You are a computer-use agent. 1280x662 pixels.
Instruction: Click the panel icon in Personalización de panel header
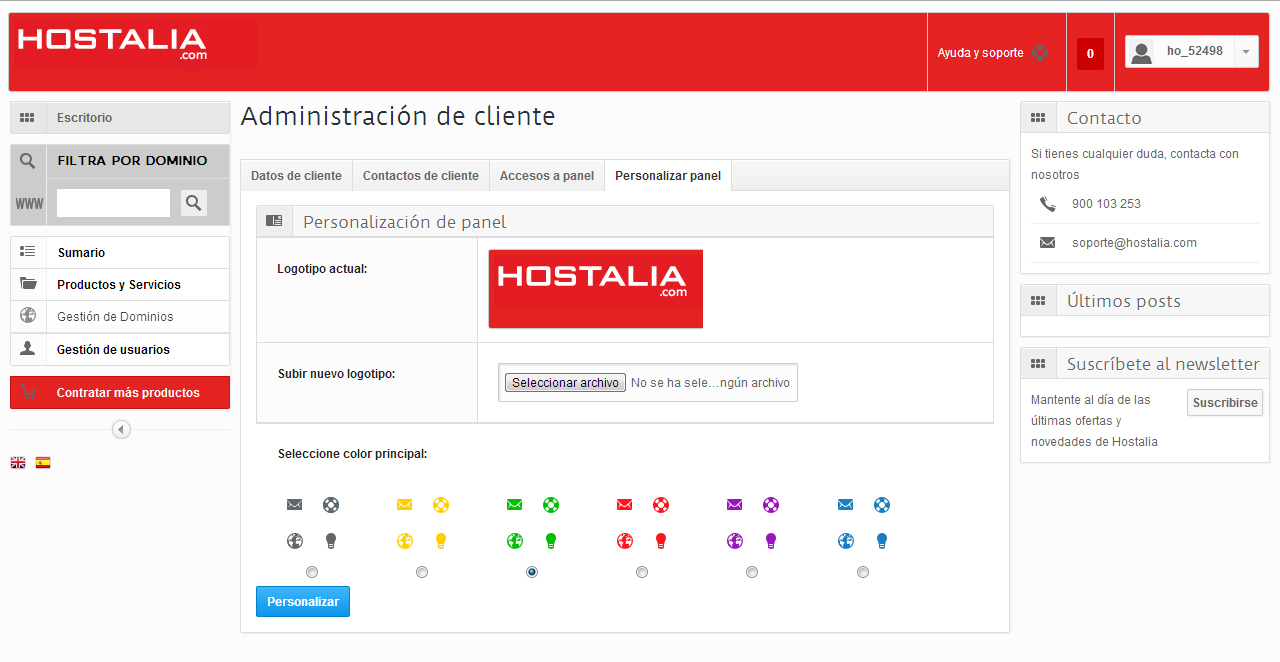pos(274,221)
